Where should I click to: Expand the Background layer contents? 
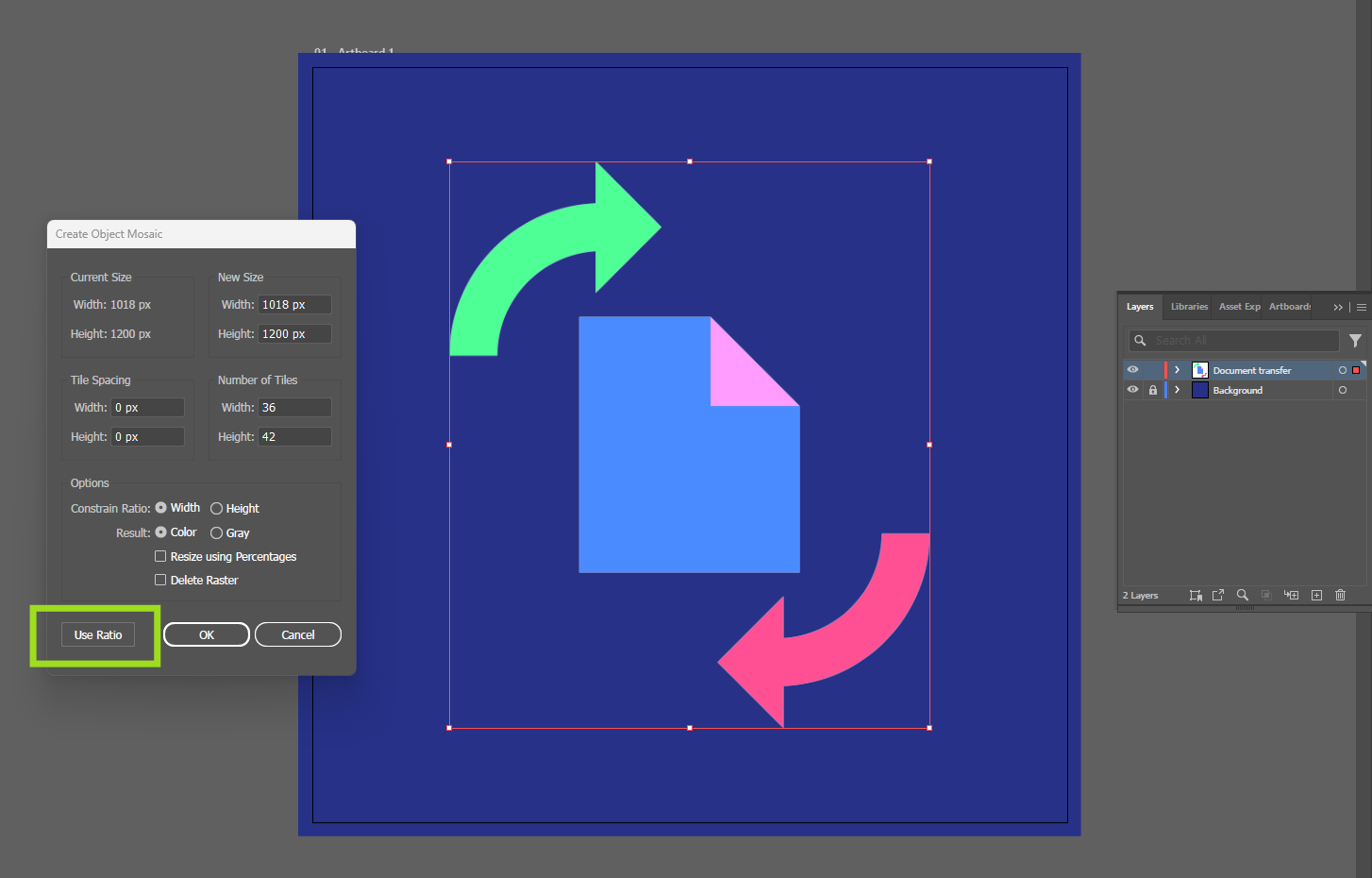click(x=1177, y=390)
